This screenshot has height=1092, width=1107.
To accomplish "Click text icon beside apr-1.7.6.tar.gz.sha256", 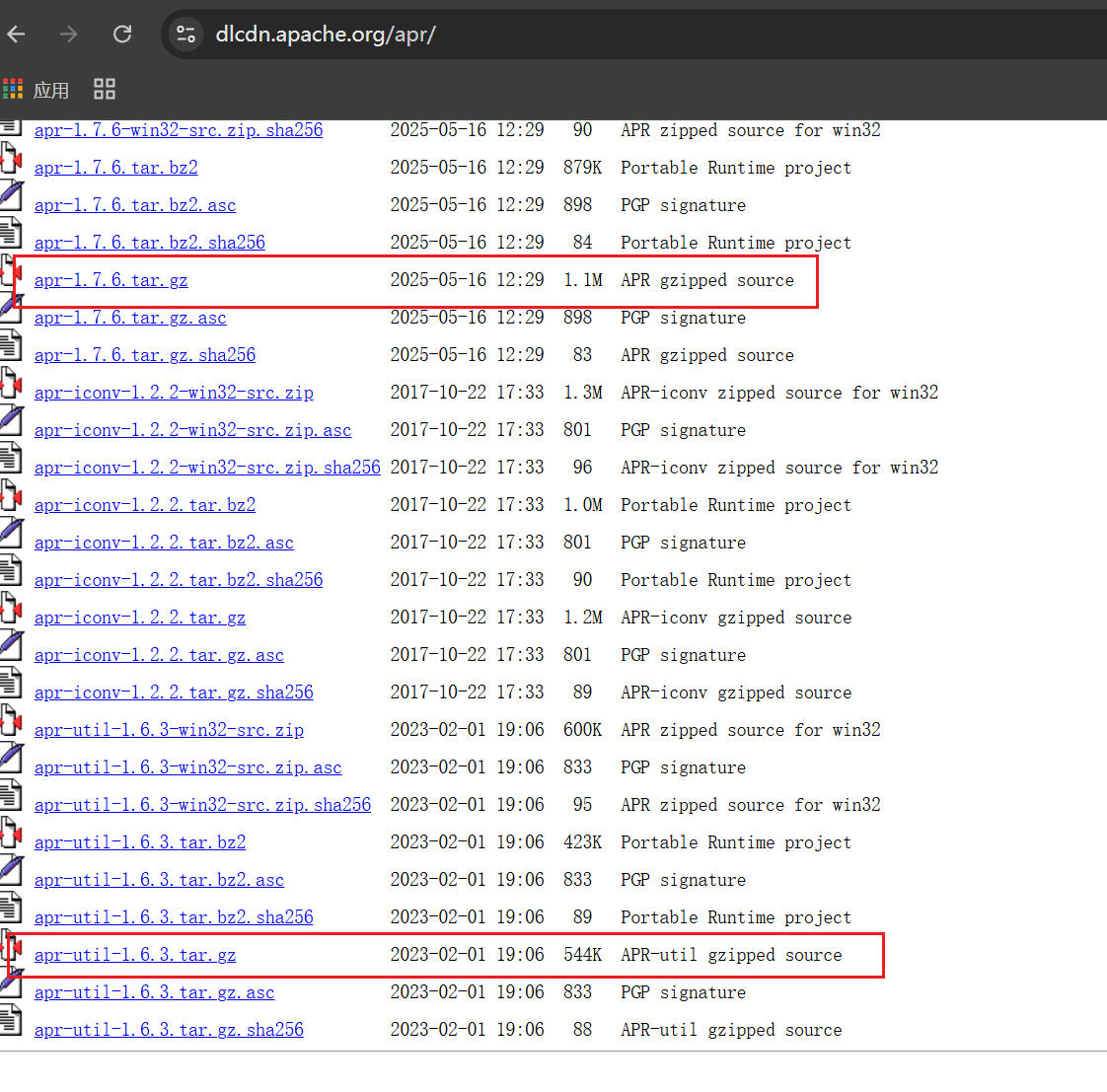I will (x=11, y=346).
